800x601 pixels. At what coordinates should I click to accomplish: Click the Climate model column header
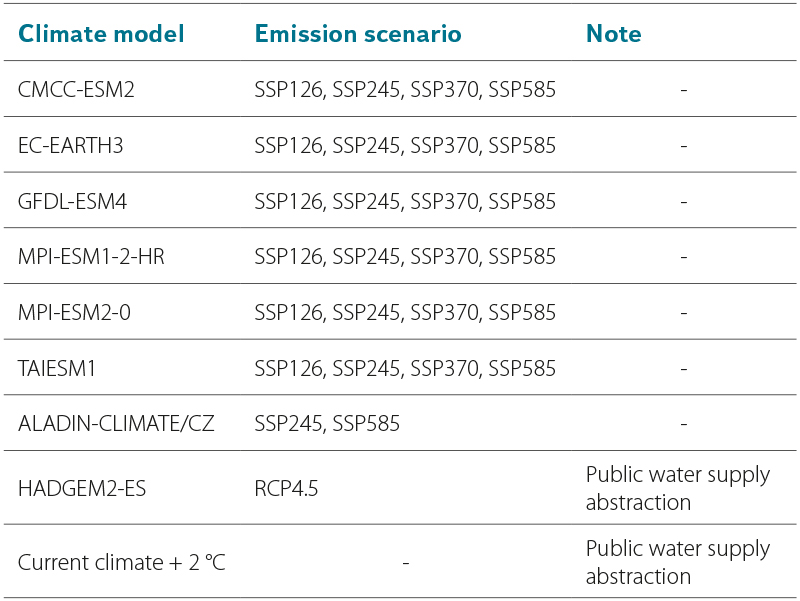coord(101,34)
